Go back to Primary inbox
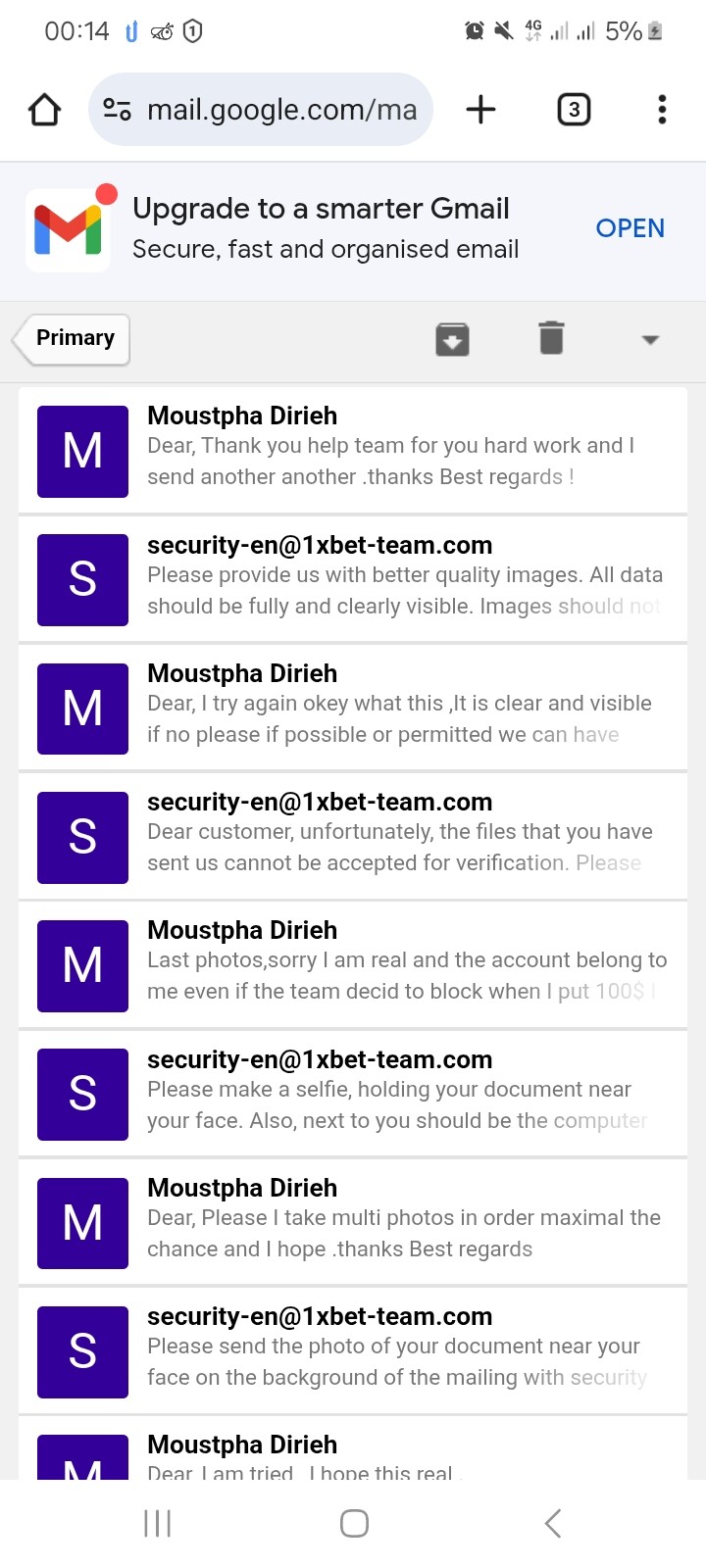The height and width of the screenshot is (1568, 706). (x=71, y=339)
